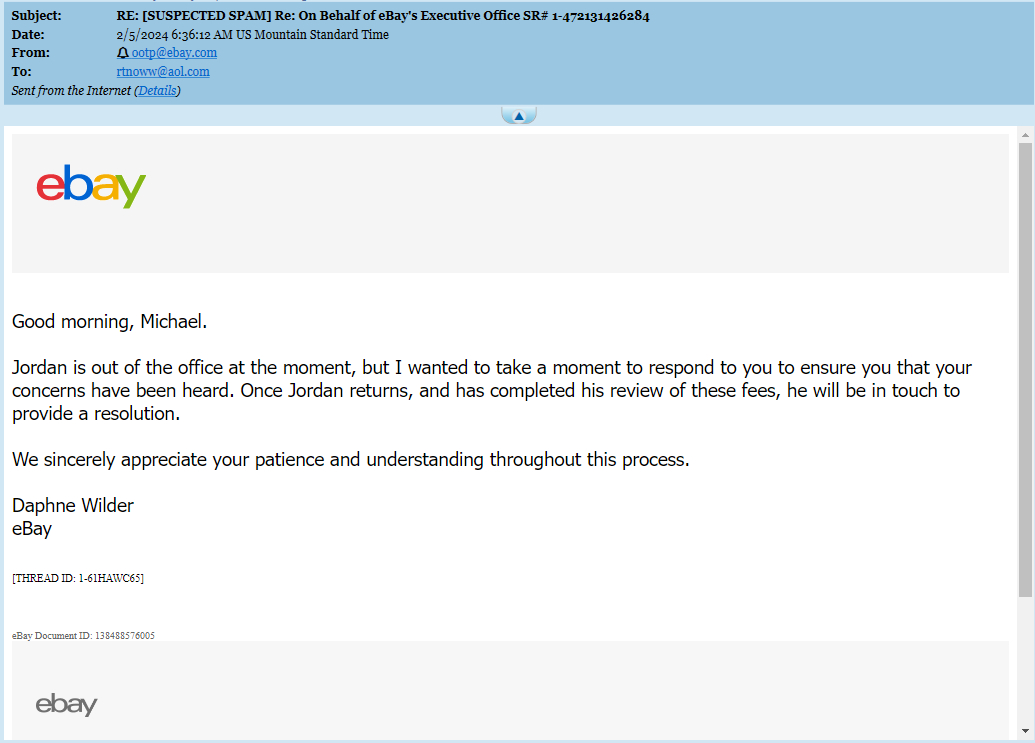Click the Good morning, Michael greeting

pyautogui.click(x=110, y=321)
